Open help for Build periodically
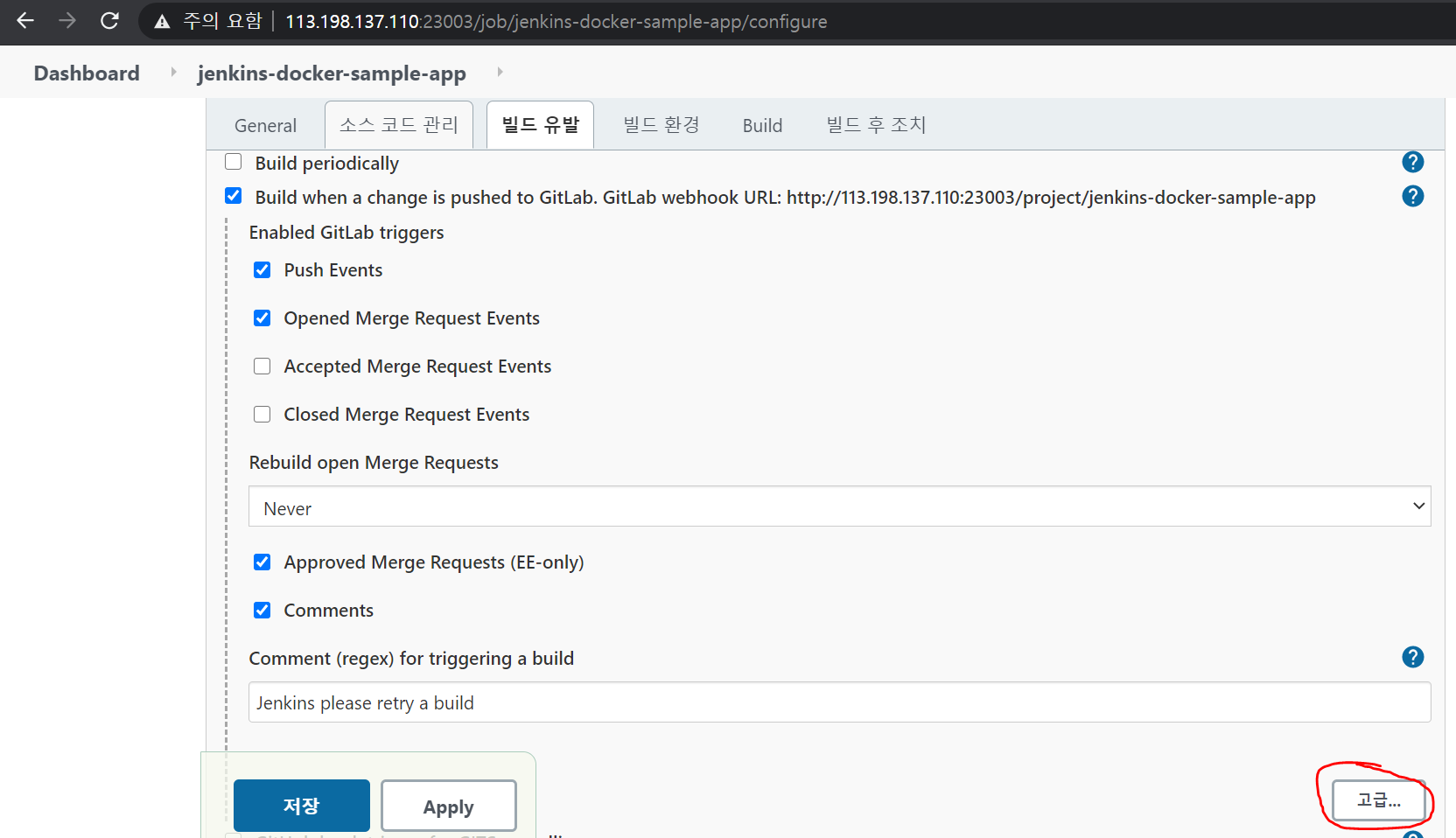This screenshot has width=1456, height=838. point(1412,162)
